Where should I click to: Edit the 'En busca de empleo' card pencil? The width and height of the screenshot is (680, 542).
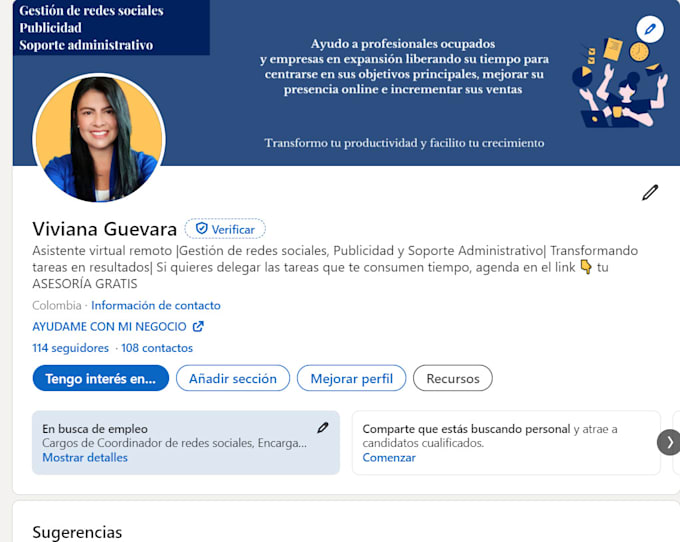322,428
